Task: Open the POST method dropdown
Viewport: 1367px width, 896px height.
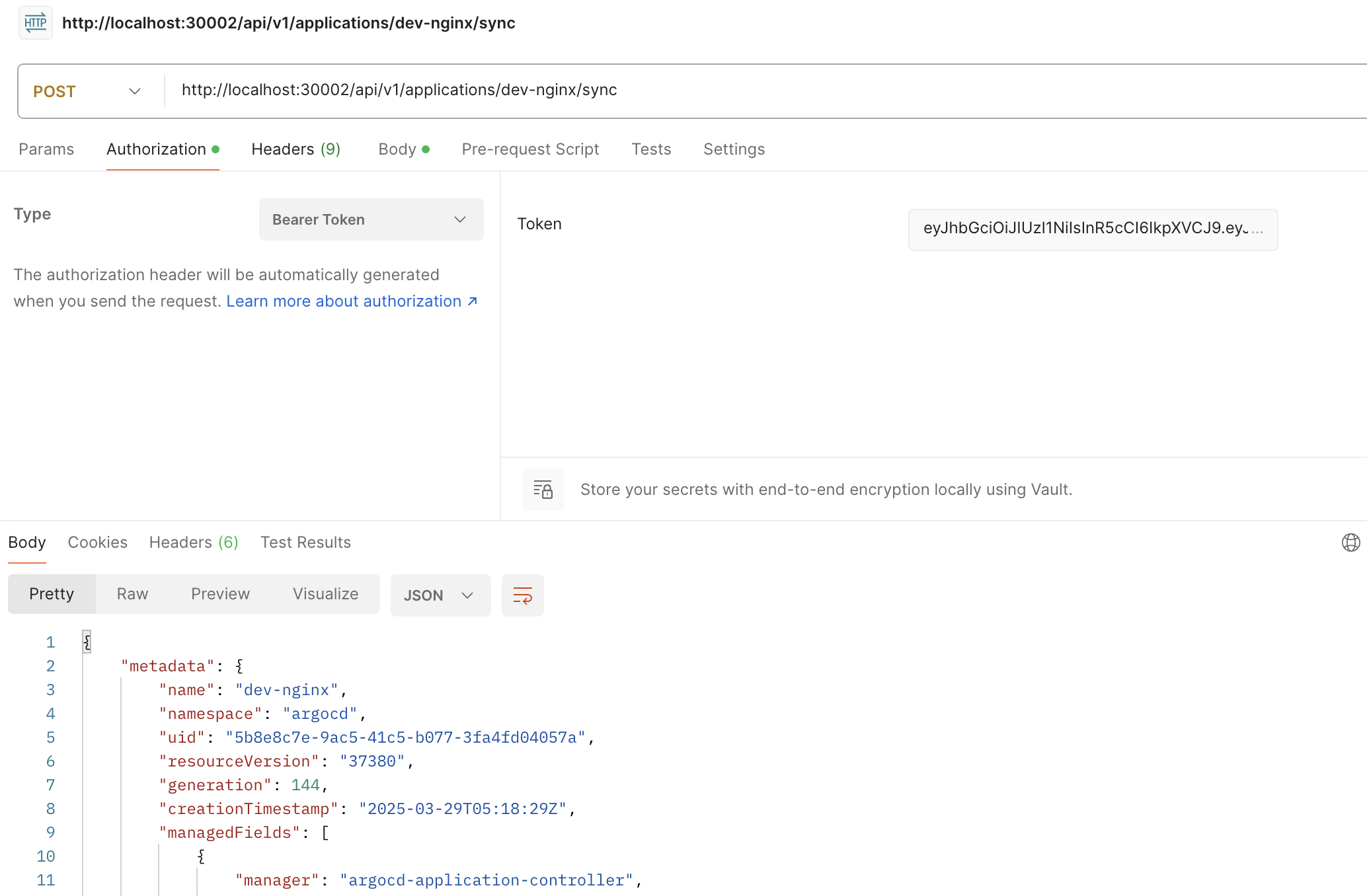Action: click(87, 91)
